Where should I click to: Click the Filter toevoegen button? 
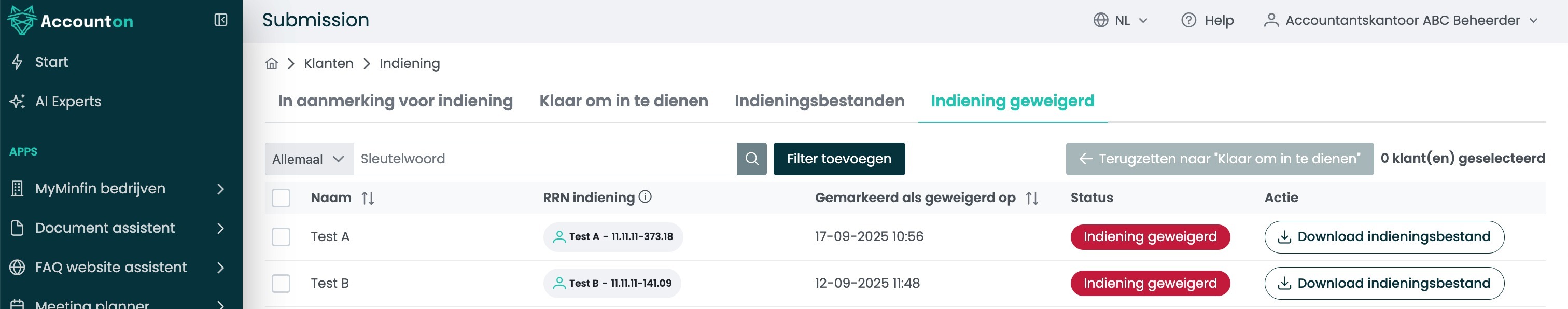coord(839,159)
